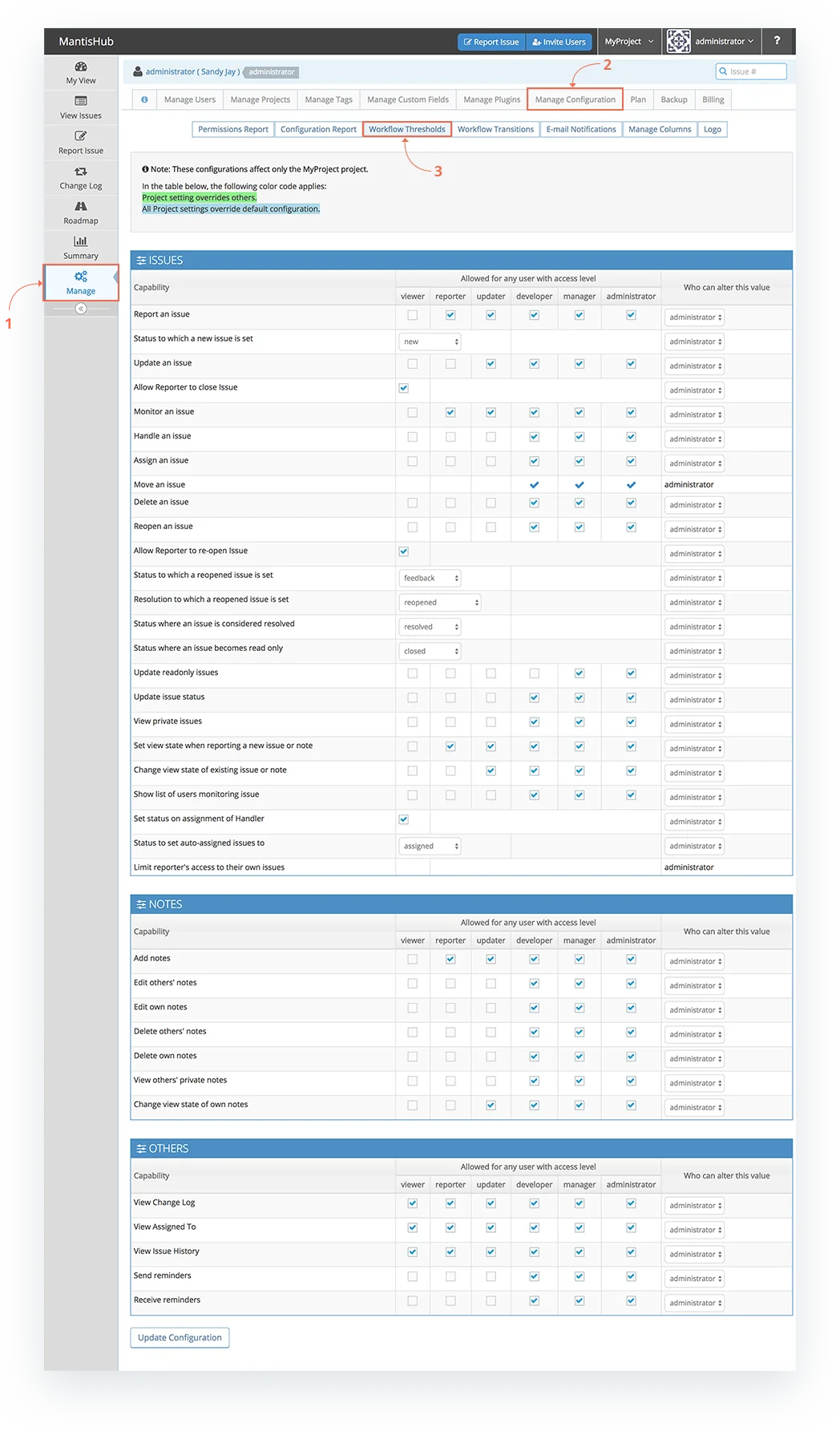The image size is (840, 1431).
Task: Open status of a reopened issue dropdown (feedback)
Action: tap(430, 578)
